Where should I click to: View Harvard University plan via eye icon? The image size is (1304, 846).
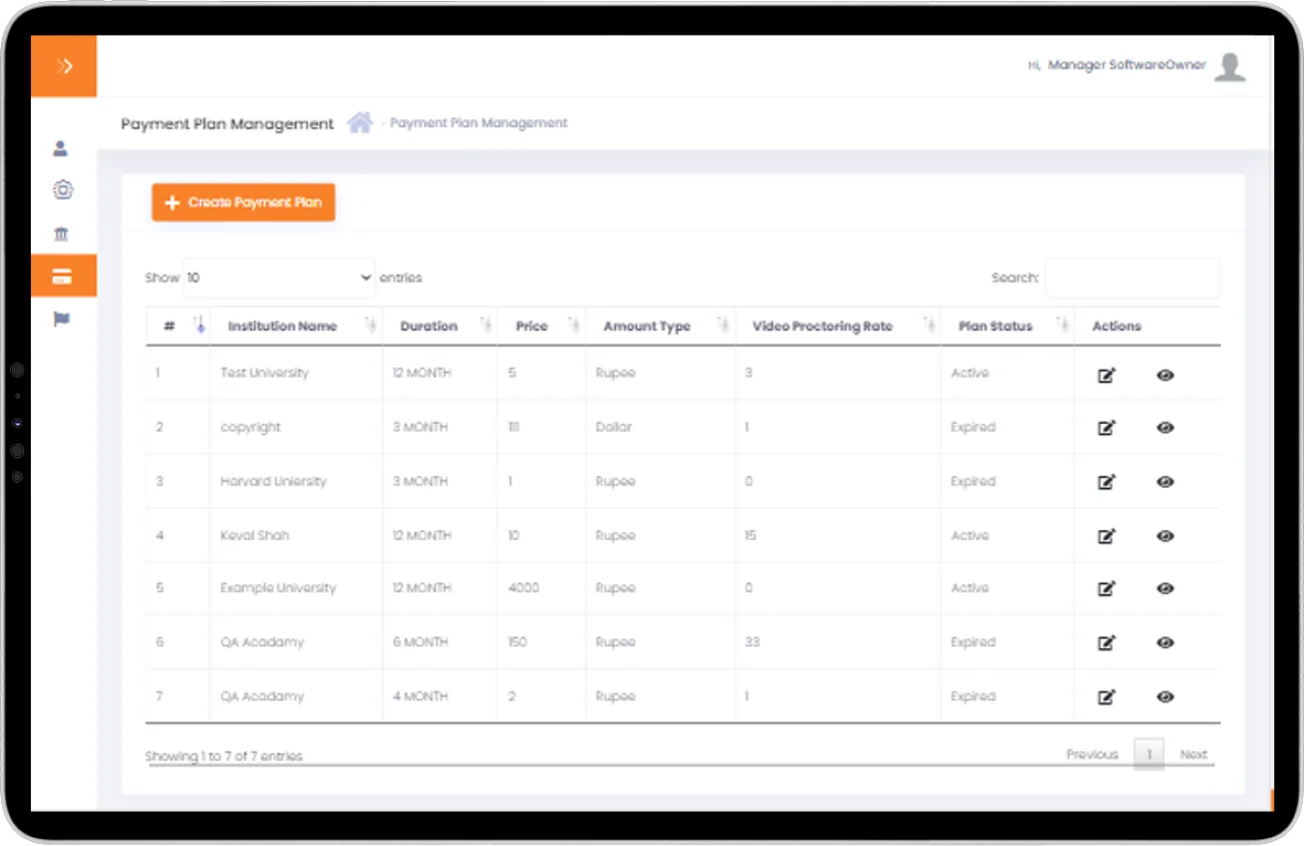tap(1164, 482)
